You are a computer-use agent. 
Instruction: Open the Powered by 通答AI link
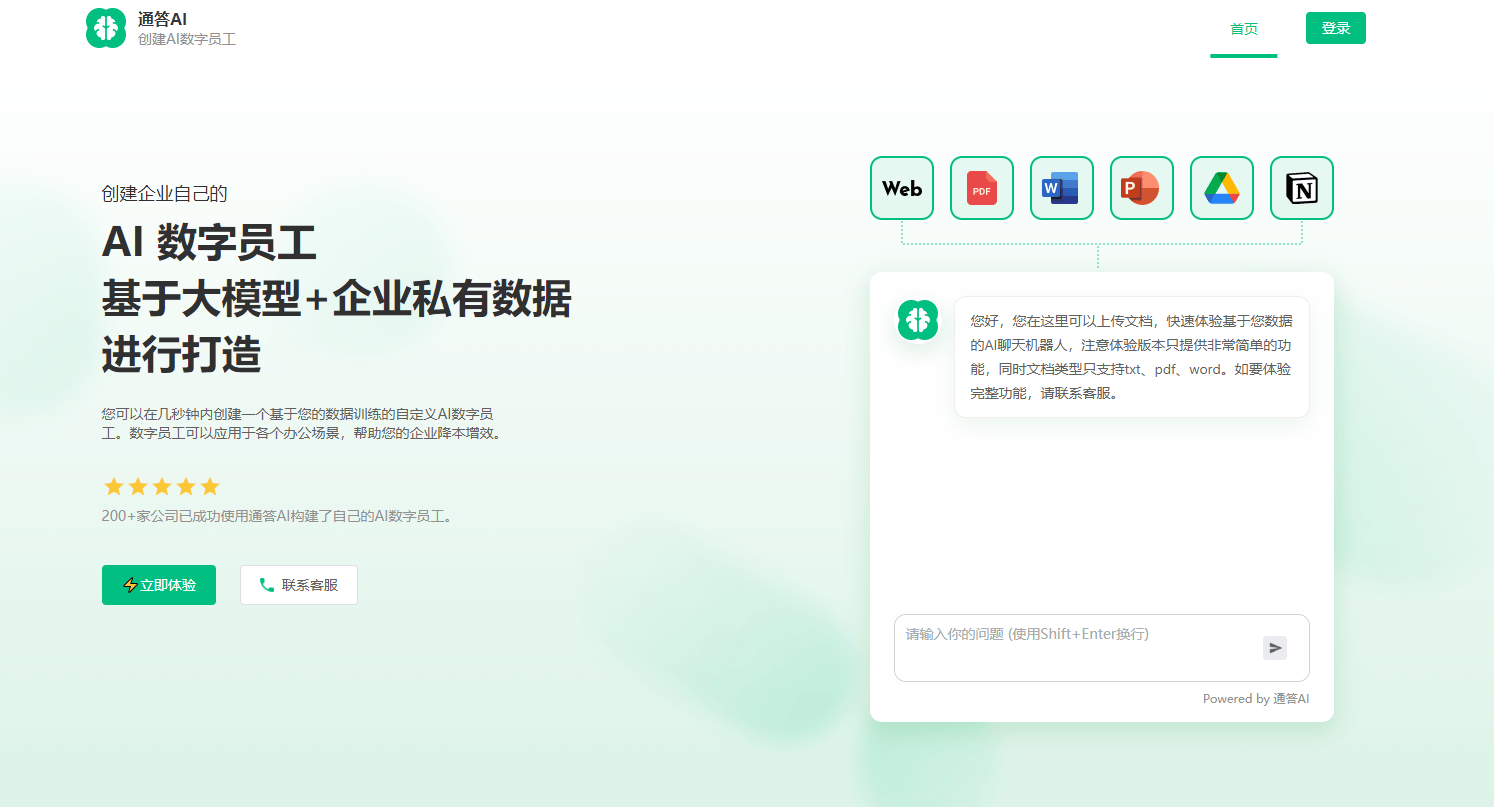[1256, 698]
